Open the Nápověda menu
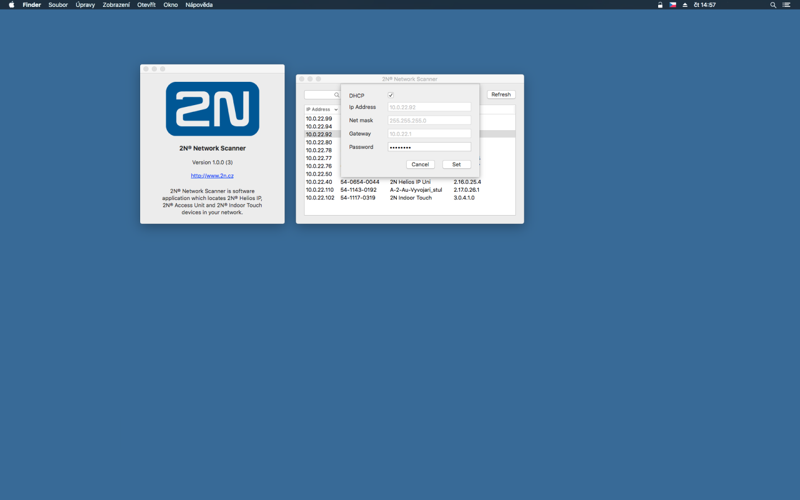Screen dimensions: 800x500 (x=199, y=5)
